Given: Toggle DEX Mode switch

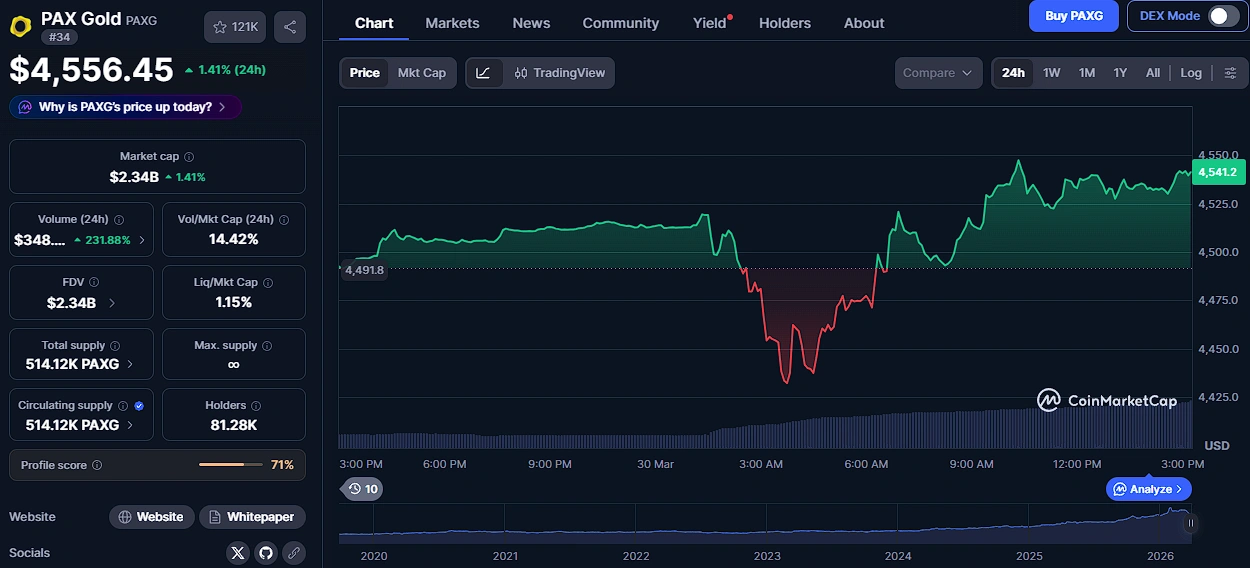Looking at the screenshot, I should (1222, 16).
